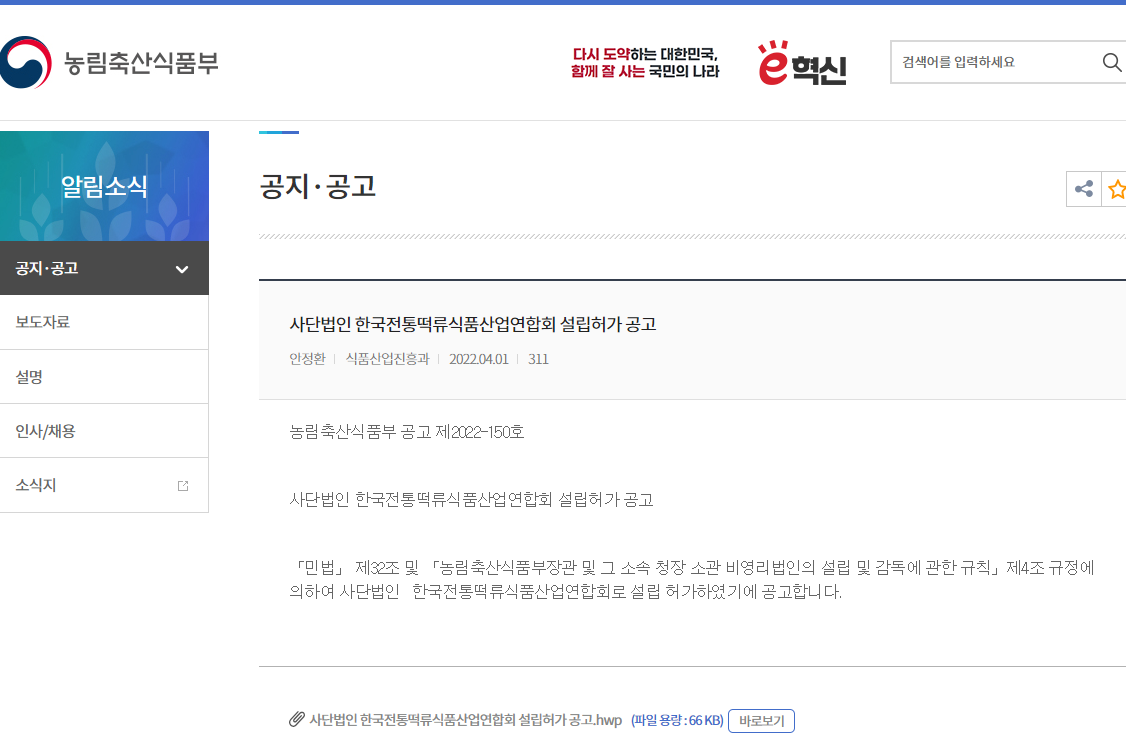The width and height of the screenshot is (1126, 755).
Task: Click the paperclip attachment icon
Action: [297, 719]
